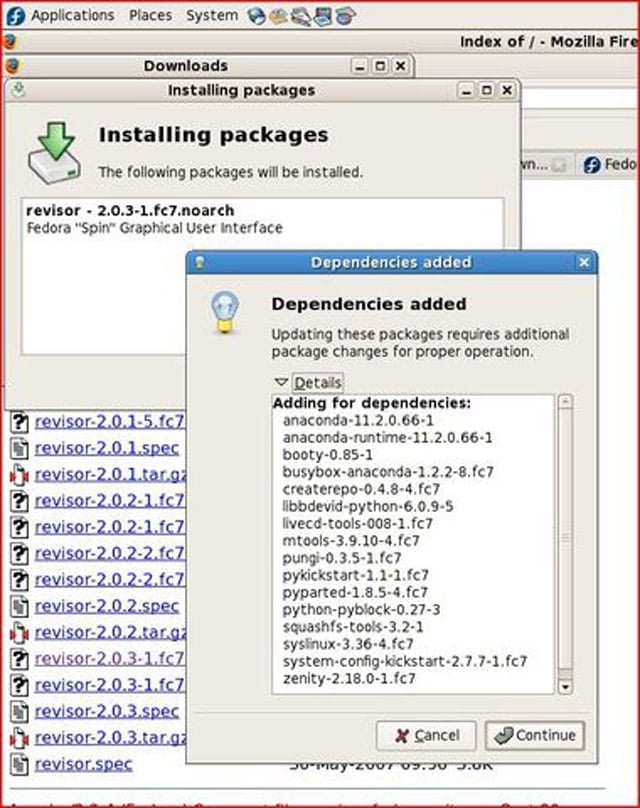Select python-pyblock-0.27-3 entry
Screen dimensions: 640x808
coord(361,610)
